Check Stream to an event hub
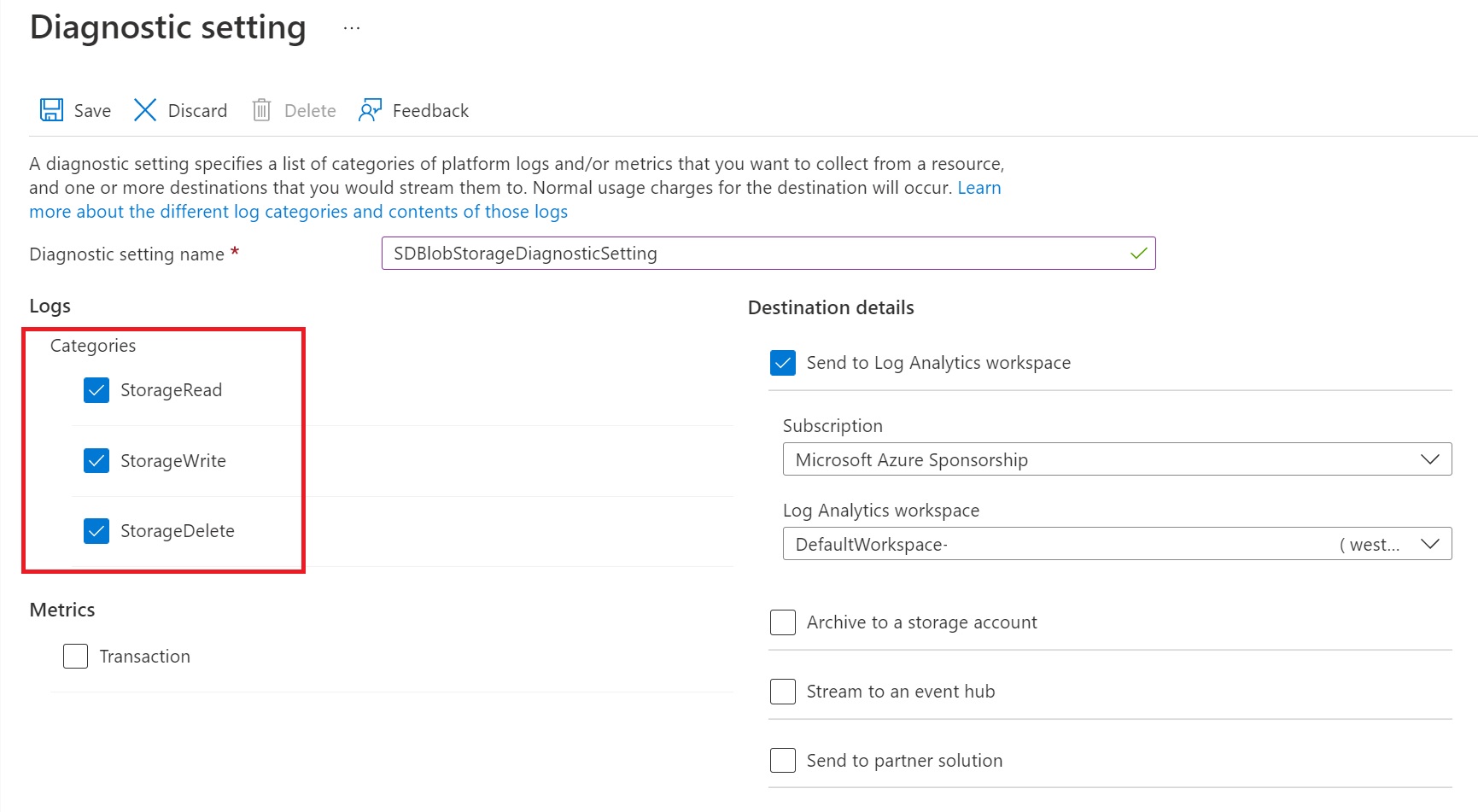Image resolution: width=1478 pixels, height=812 pixels. [x=783, y=692]
